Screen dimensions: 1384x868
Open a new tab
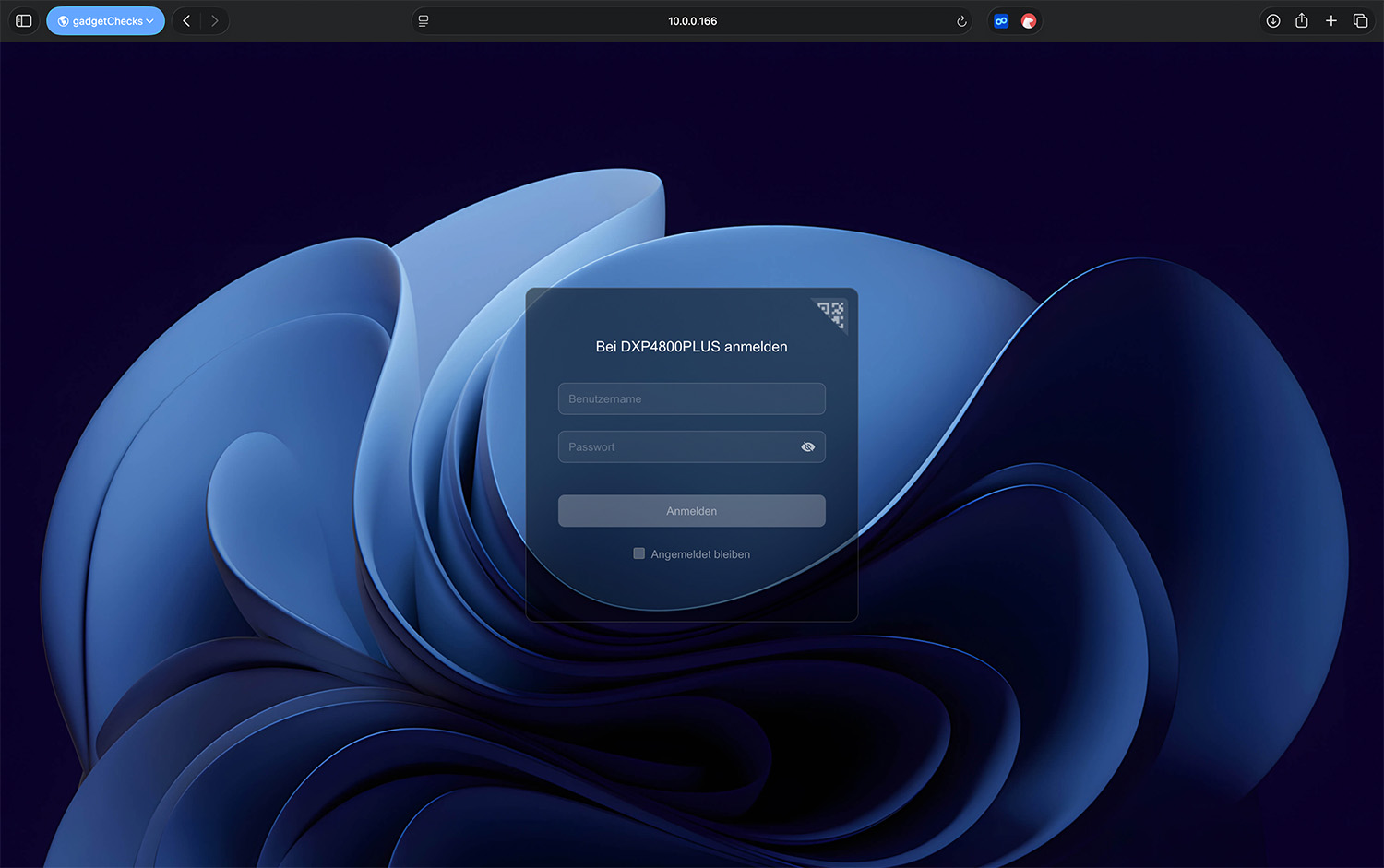point(1331,21)
